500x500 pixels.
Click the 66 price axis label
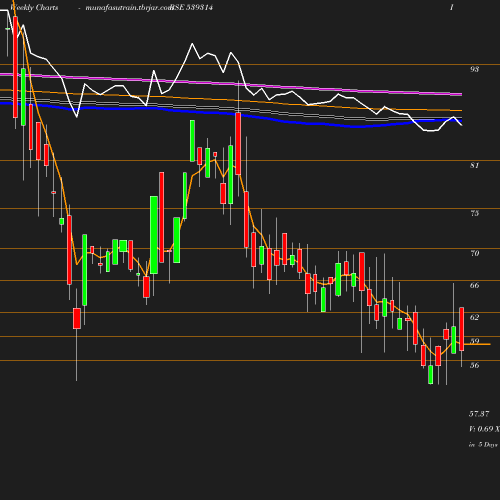point(474,285)
